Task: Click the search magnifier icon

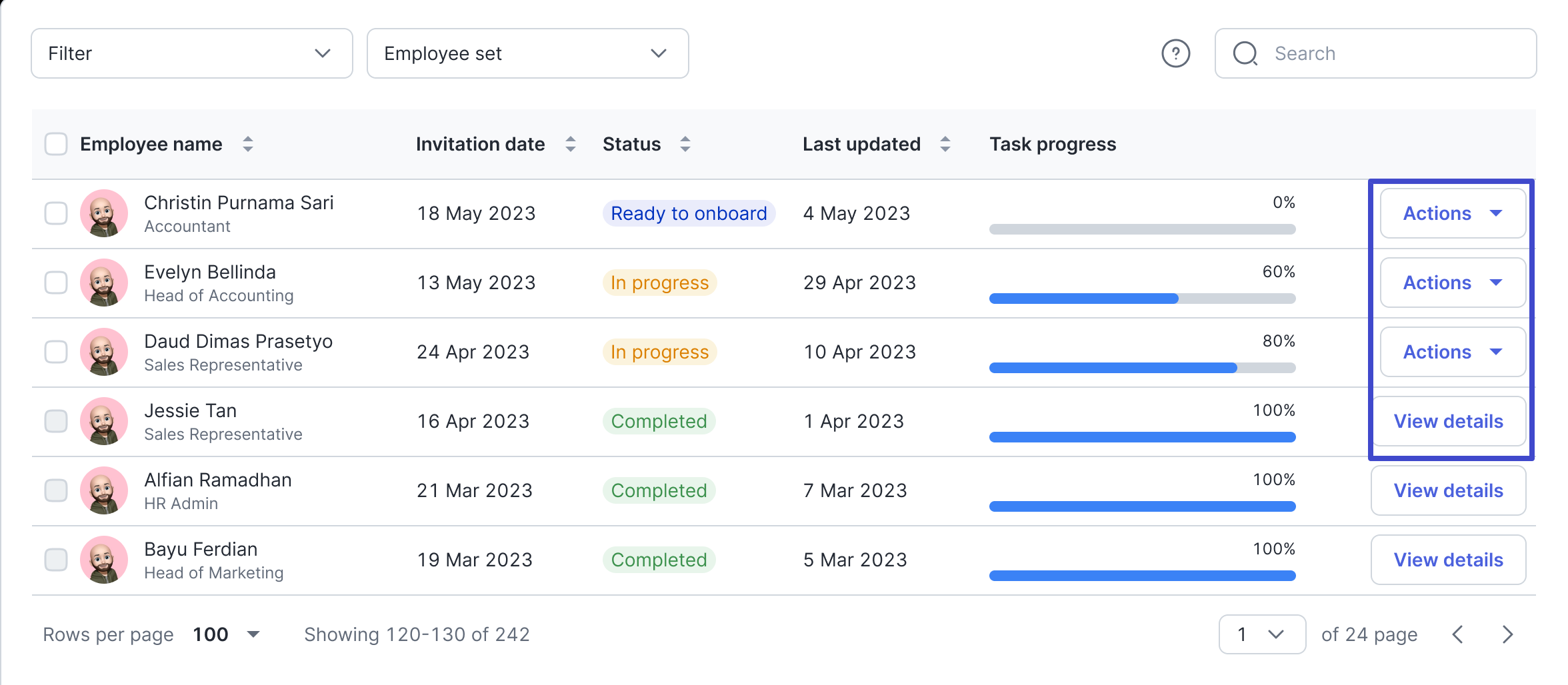Action: pos(1245,53)
